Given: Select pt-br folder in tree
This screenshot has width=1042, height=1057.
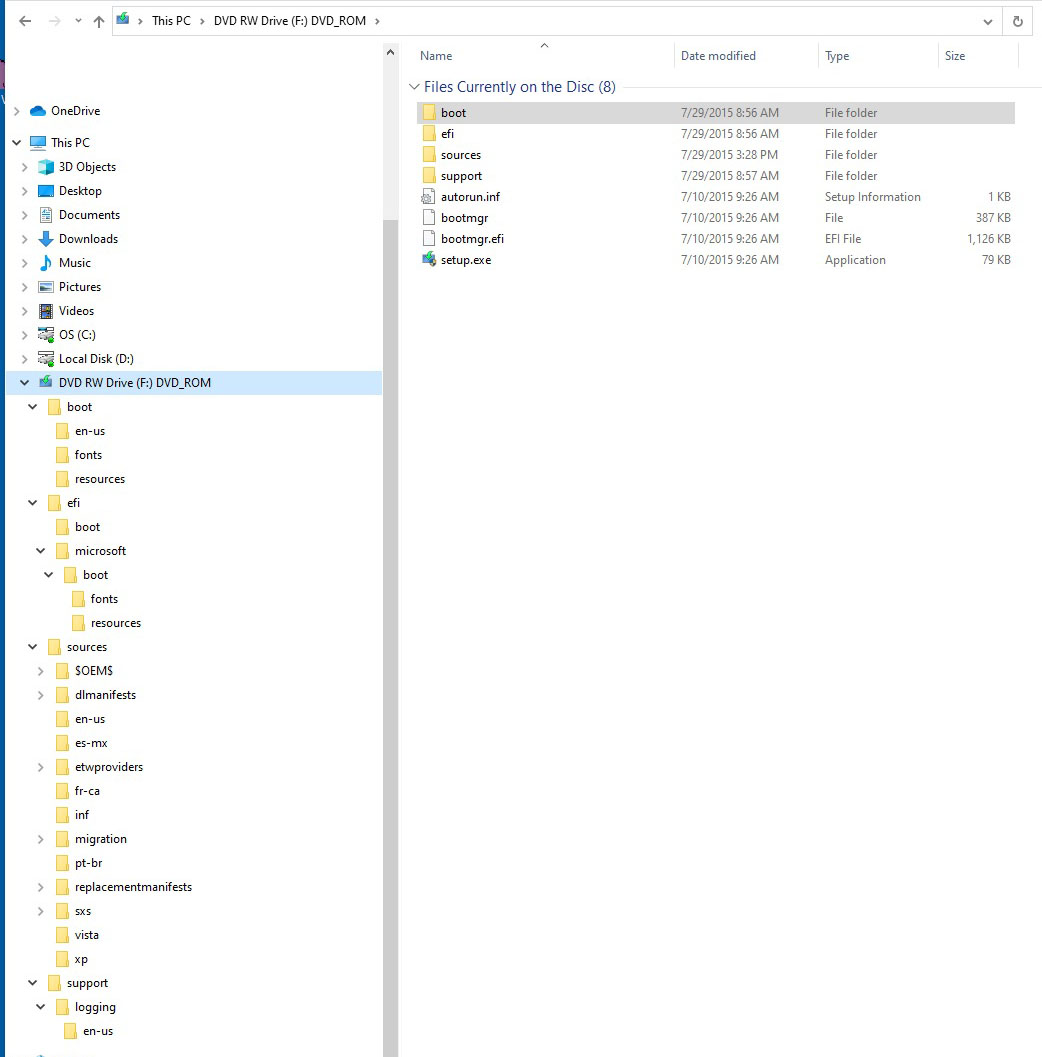Looking at the screenshot, I should pos(88,863).
